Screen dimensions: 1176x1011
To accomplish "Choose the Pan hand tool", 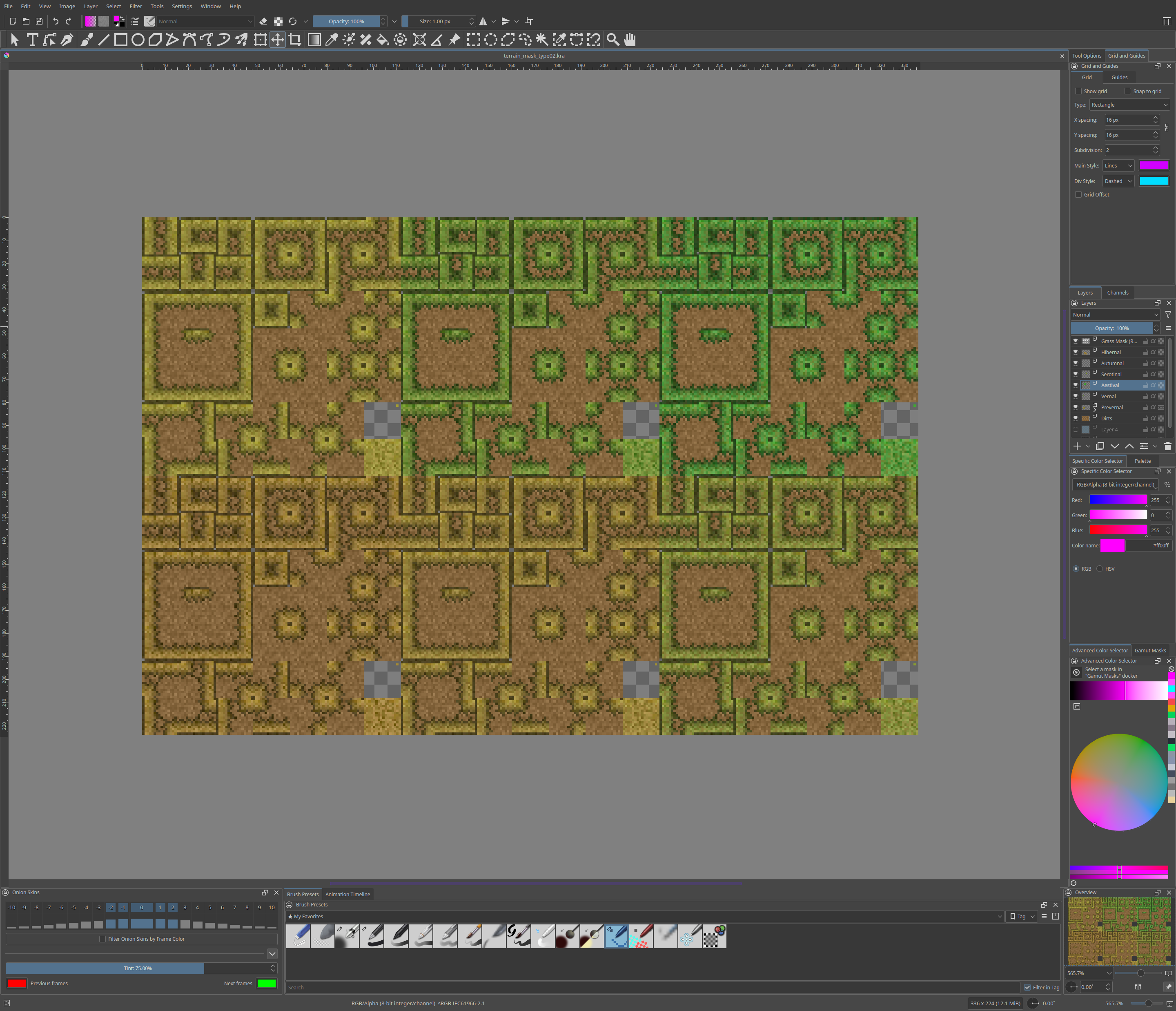I will [630, 40].
